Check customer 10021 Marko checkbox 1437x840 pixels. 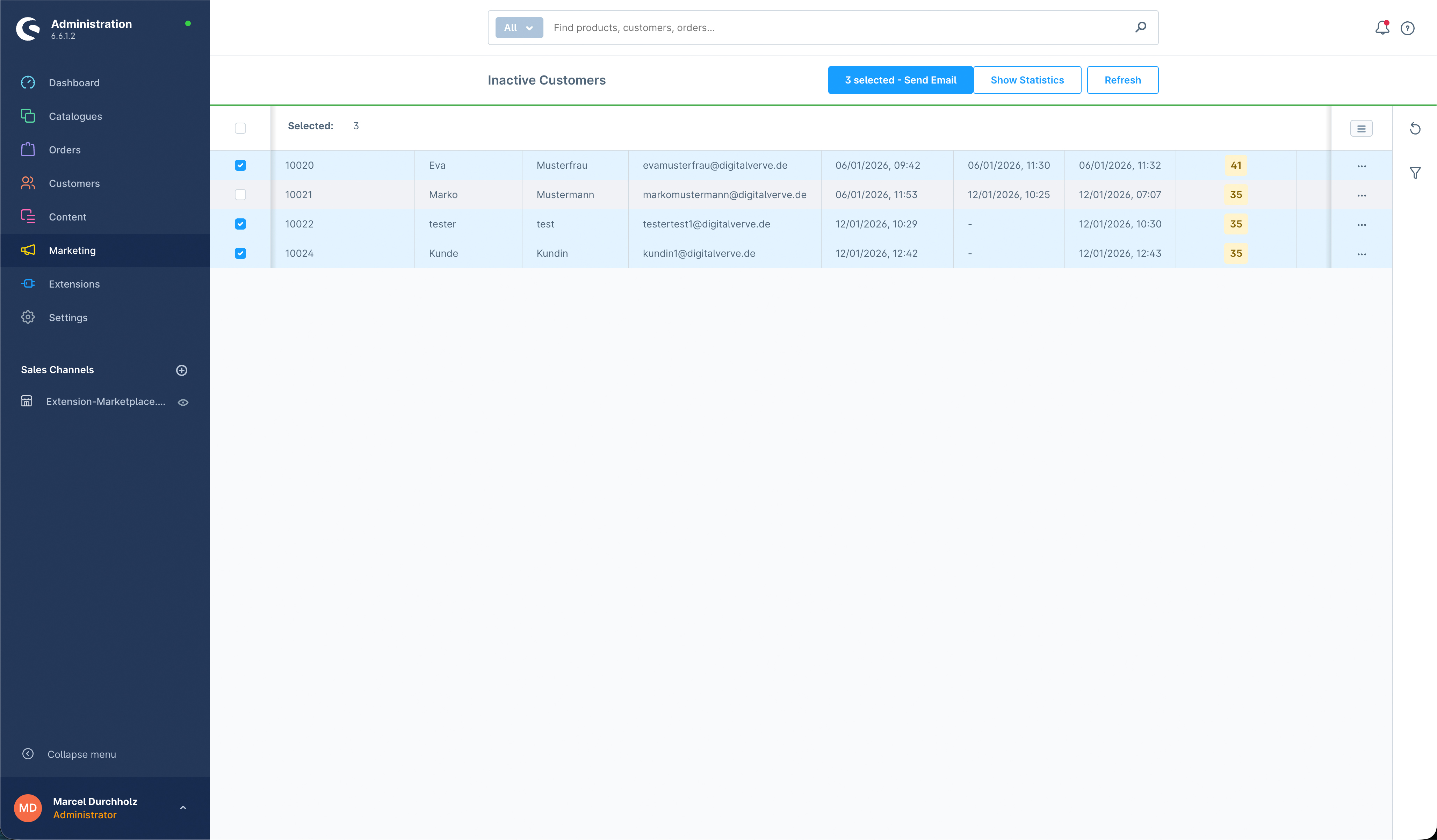(x=240, y=195)
